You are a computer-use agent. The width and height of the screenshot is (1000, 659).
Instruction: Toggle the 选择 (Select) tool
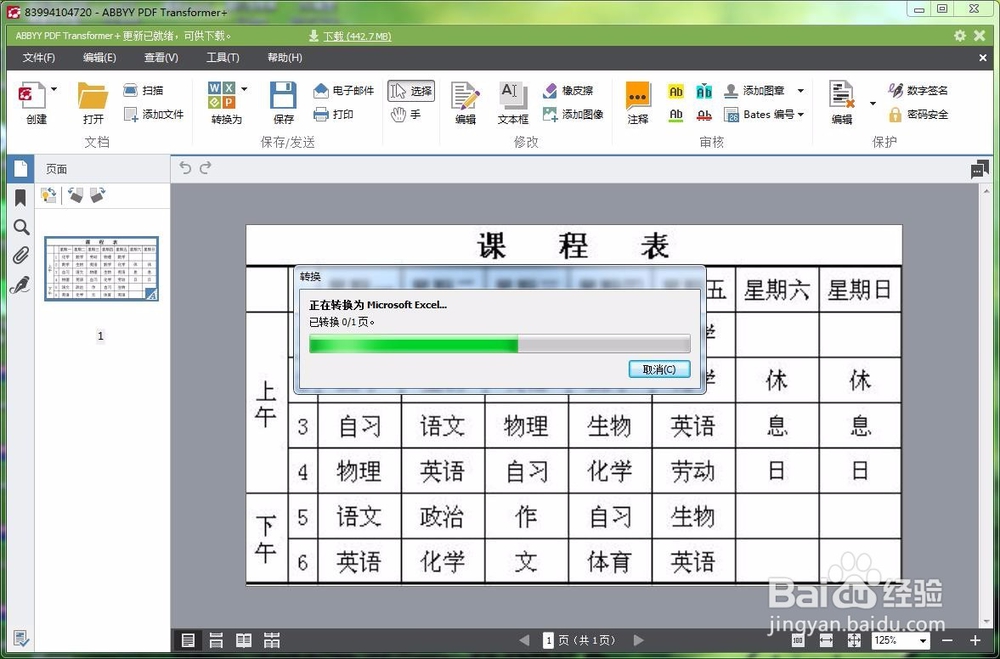[411, 91]
